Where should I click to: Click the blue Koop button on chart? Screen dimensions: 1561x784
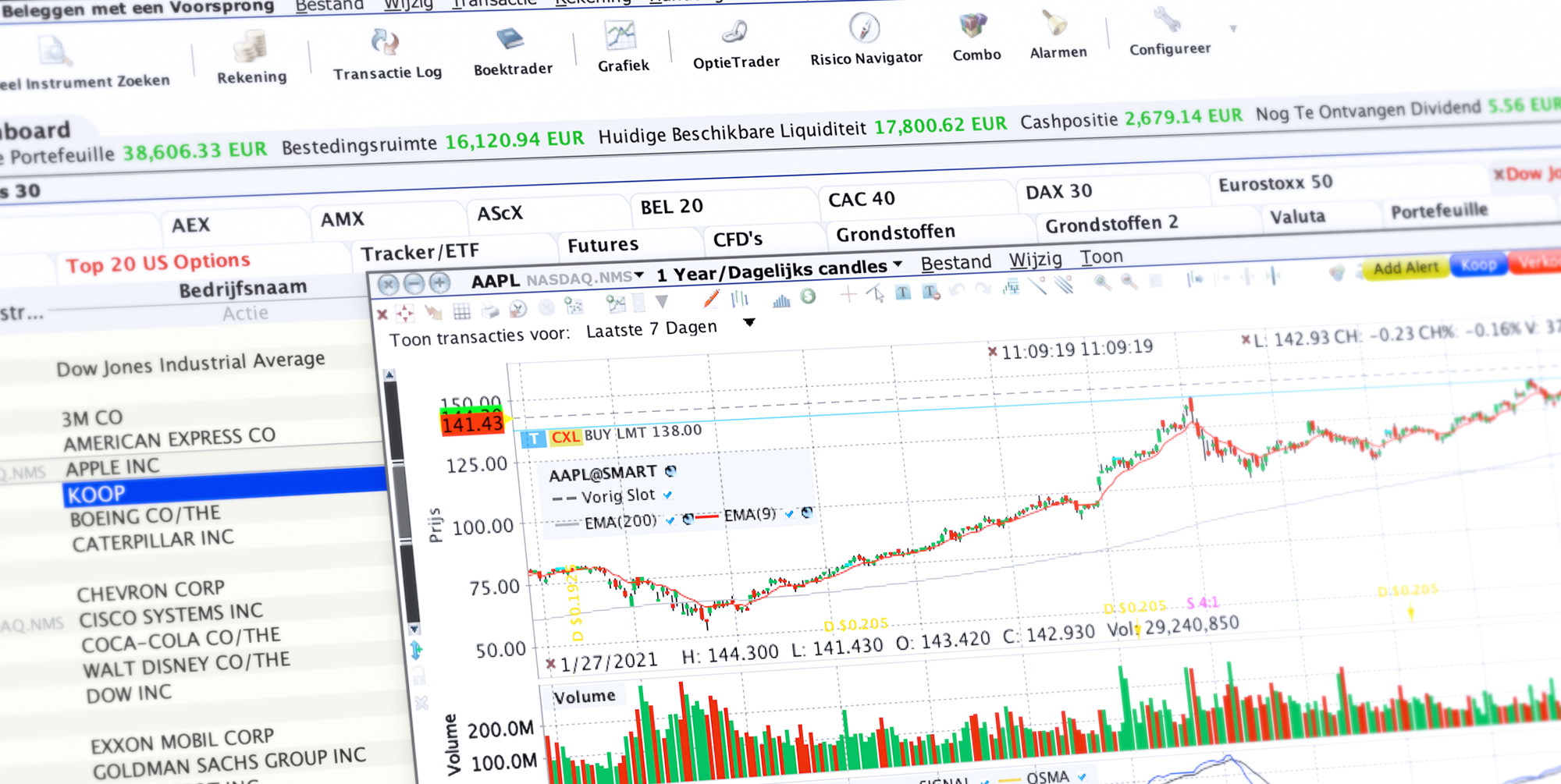1478,265
